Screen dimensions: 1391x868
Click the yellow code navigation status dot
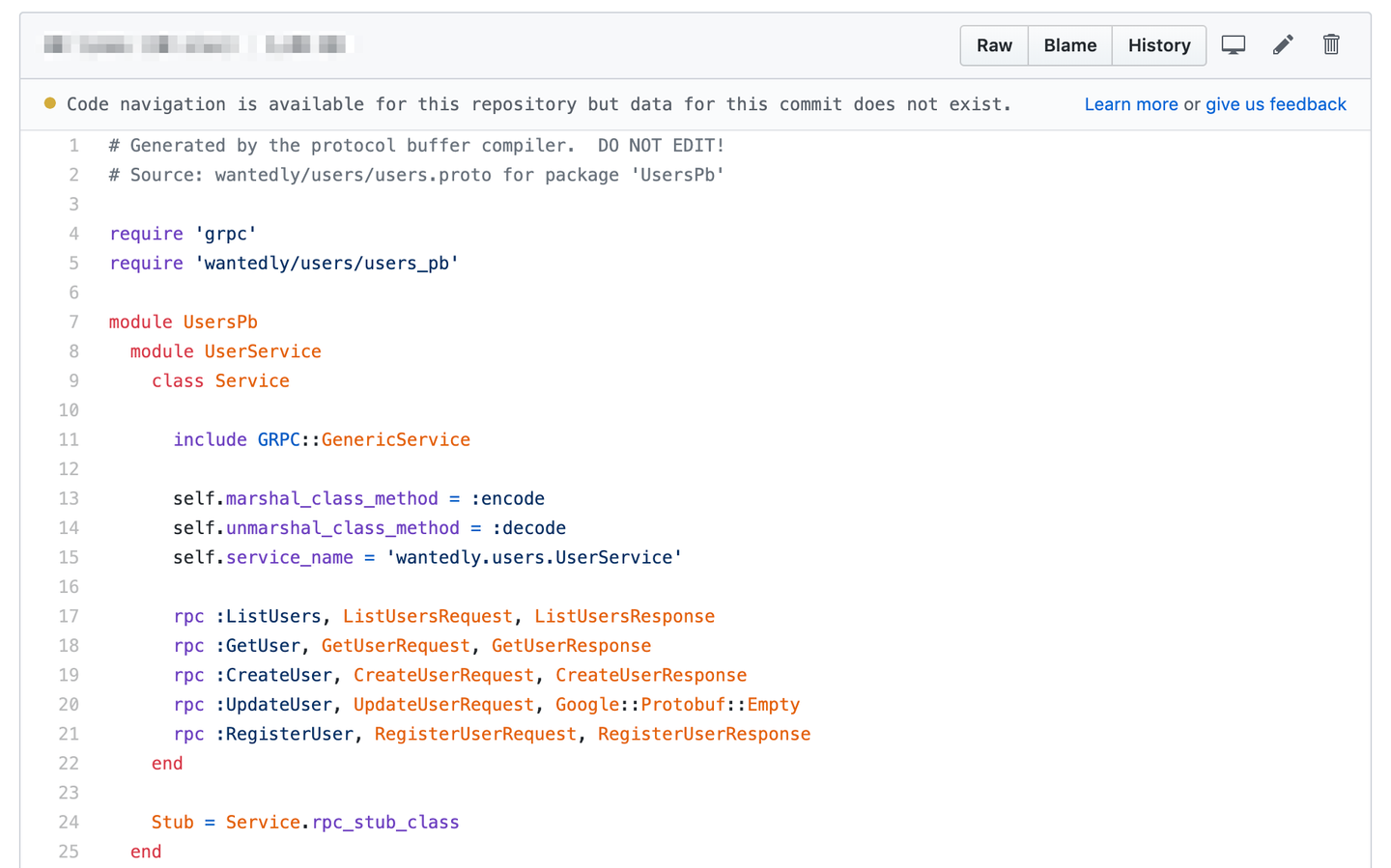click(x=50, y=103)
